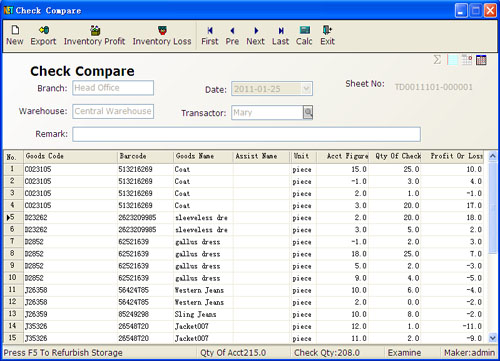The image size is (500, 361).
Task: Open Inventory Profit from the toolbar
Action: [95, 35]
